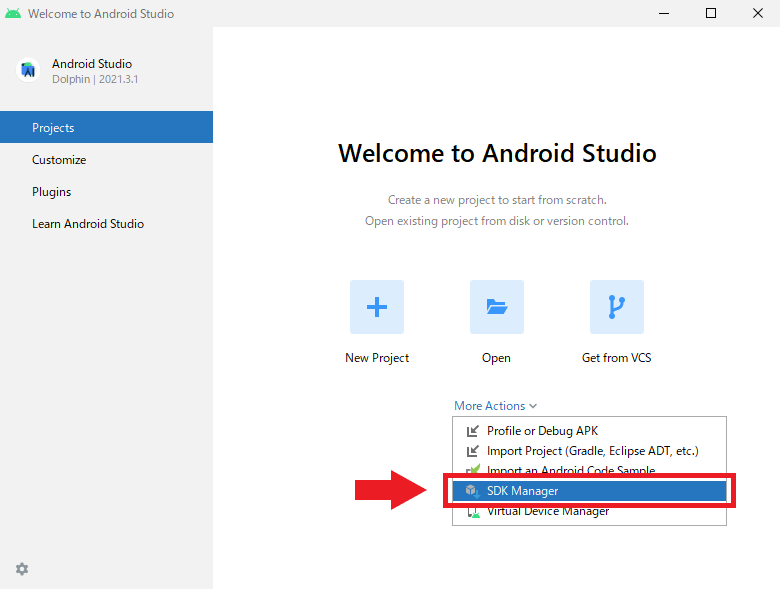Choose Import an Android Code Sample
This screenshot has height=589, width=780.
click(589, 468)
